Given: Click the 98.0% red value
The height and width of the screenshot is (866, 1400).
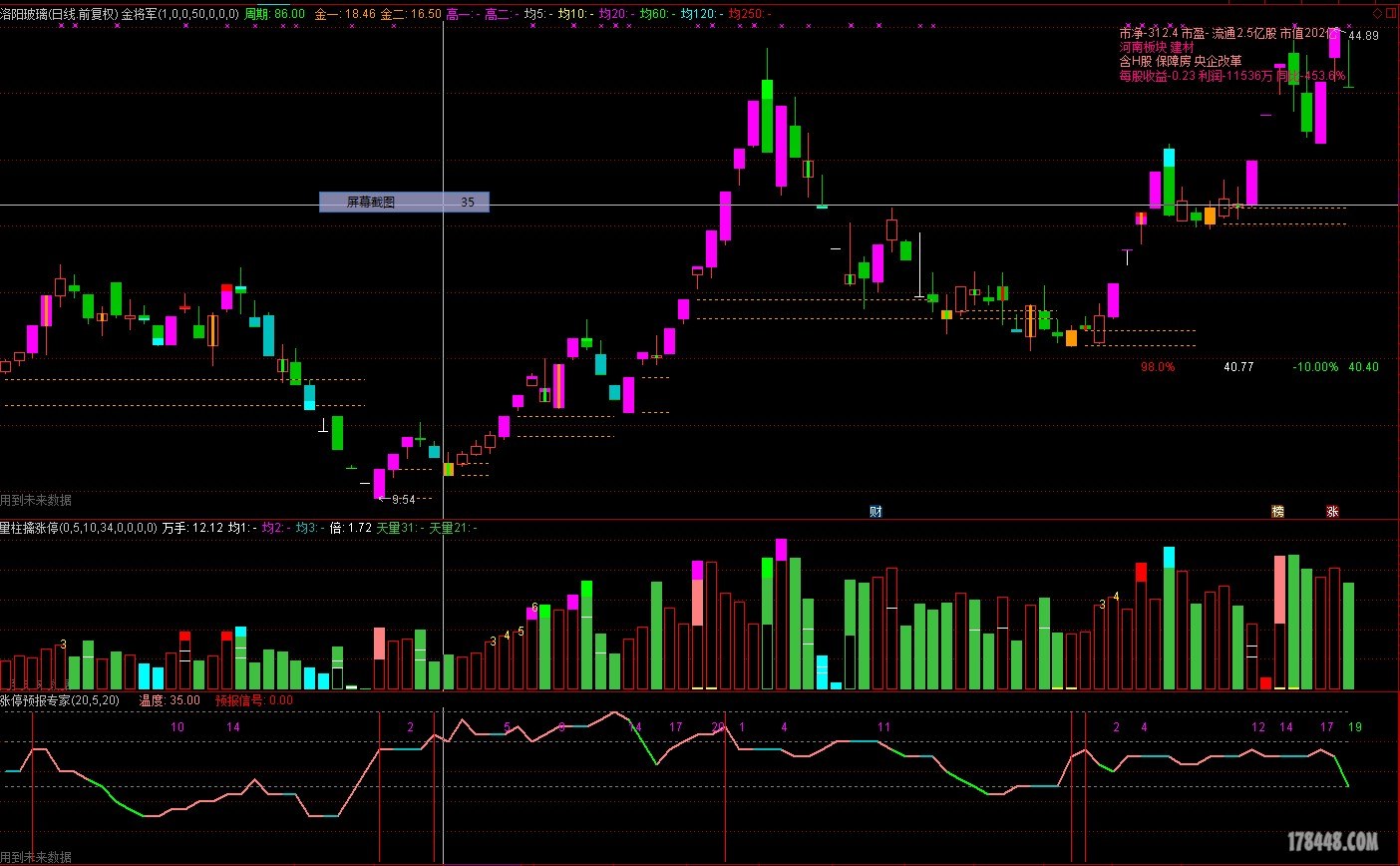Looking at the screenshot, I should [x=1158, y=367].
